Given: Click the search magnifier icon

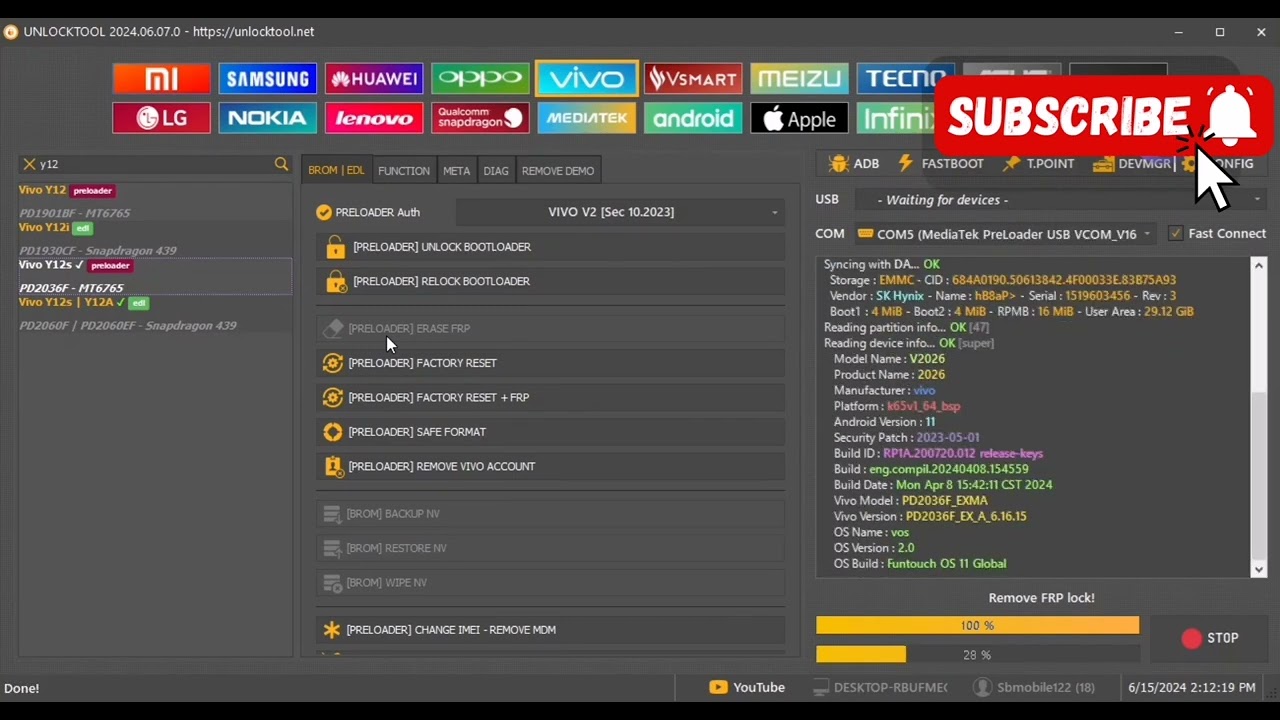Looking at the screenshot, I should point(281,164).
